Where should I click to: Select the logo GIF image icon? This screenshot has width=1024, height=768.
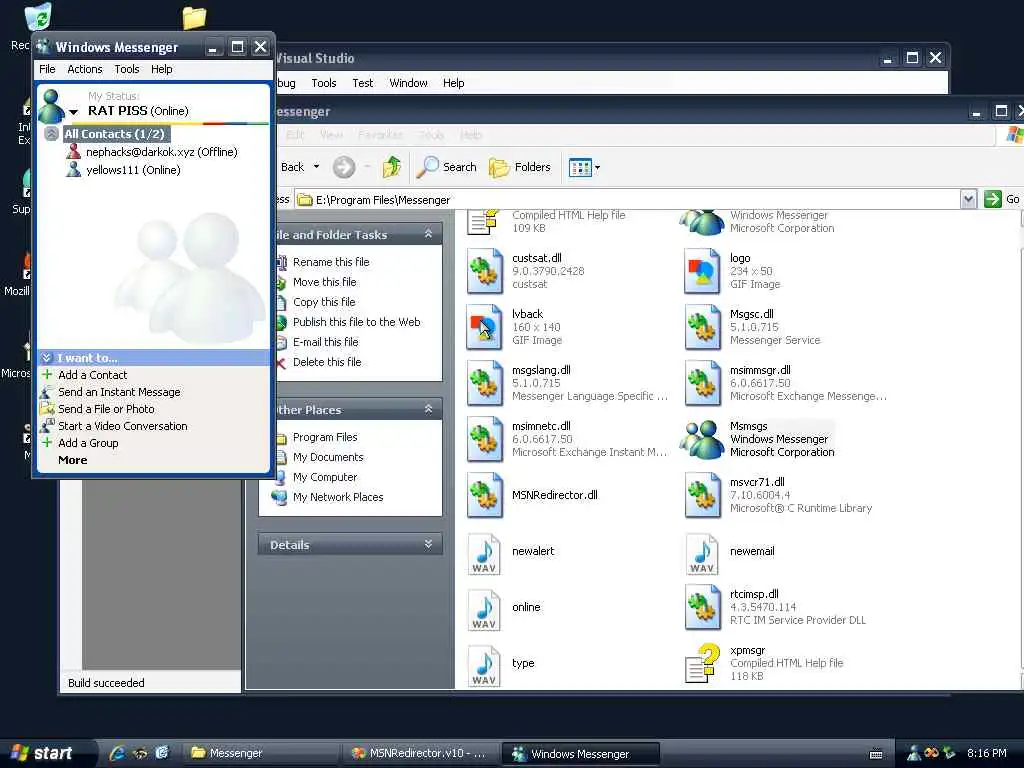[x=703, y=271]
